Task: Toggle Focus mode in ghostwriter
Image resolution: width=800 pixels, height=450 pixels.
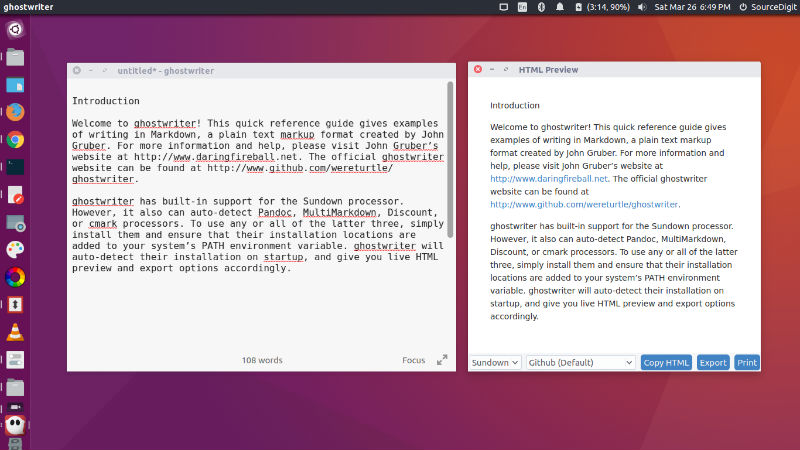Action: [x=413, y=360]
